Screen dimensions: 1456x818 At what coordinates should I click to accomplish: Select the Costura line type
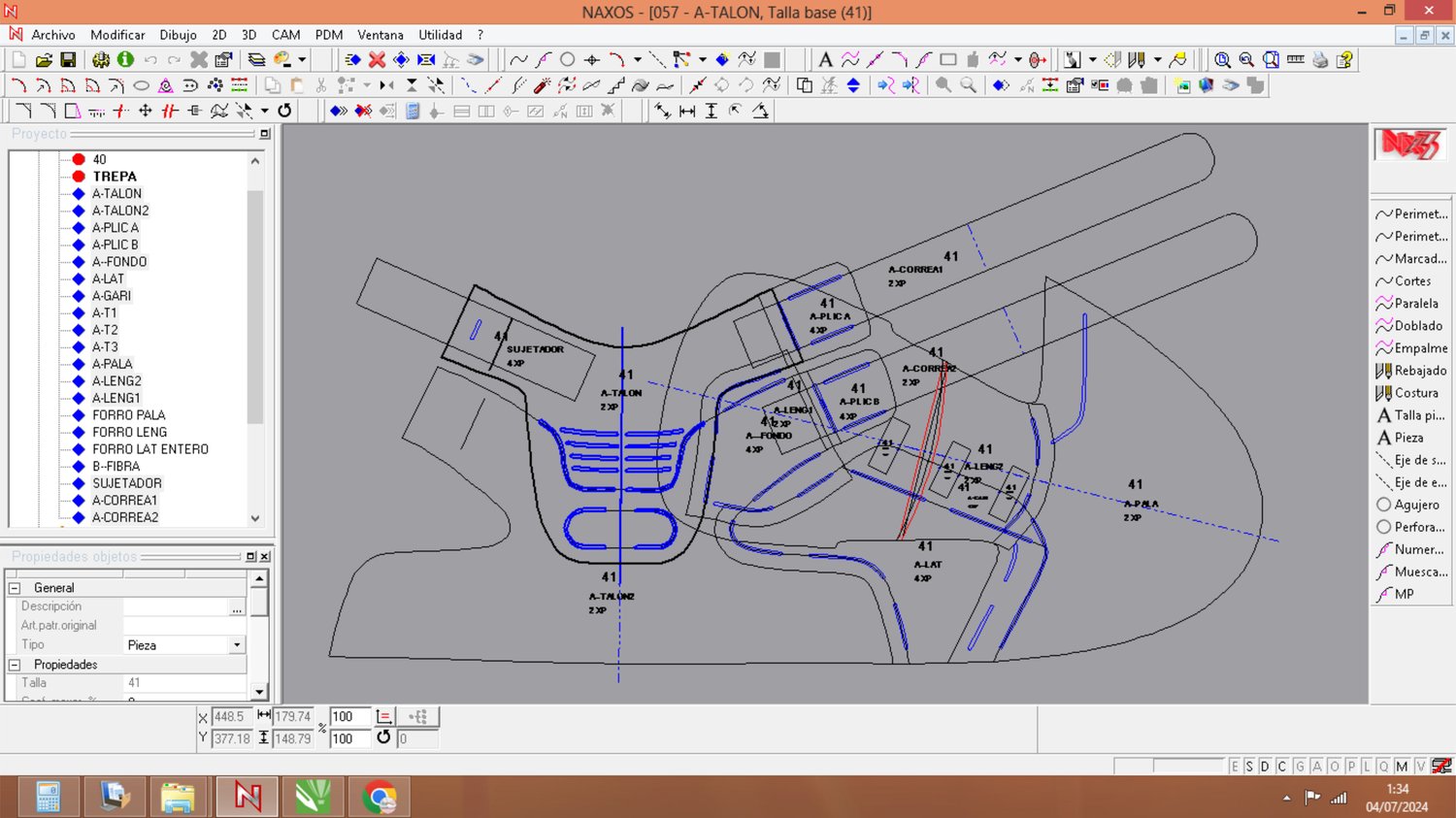click(x=1406, y=393)
